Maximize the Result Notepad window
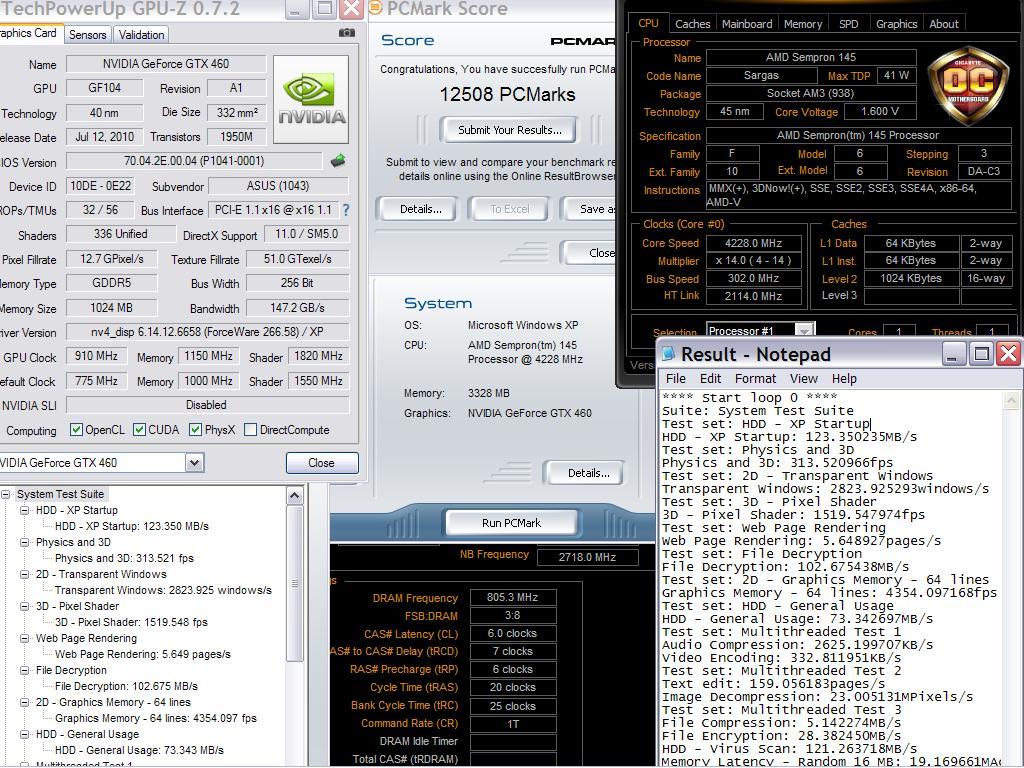Image resolution: width=1024 pixels, height=768 pixels. 981,354
